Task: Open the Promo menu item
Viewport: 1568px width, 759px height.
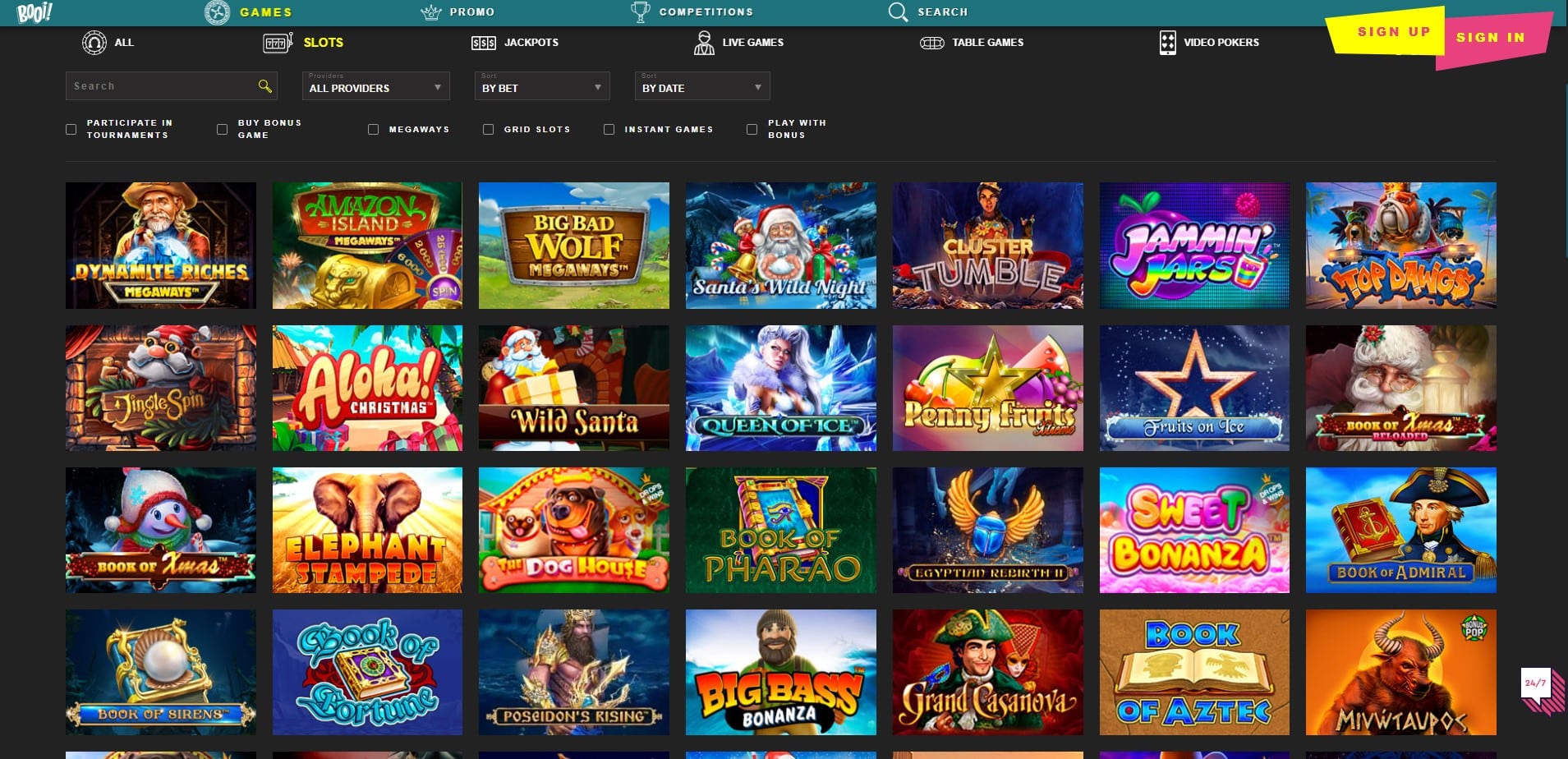Action: coord(471,12)
